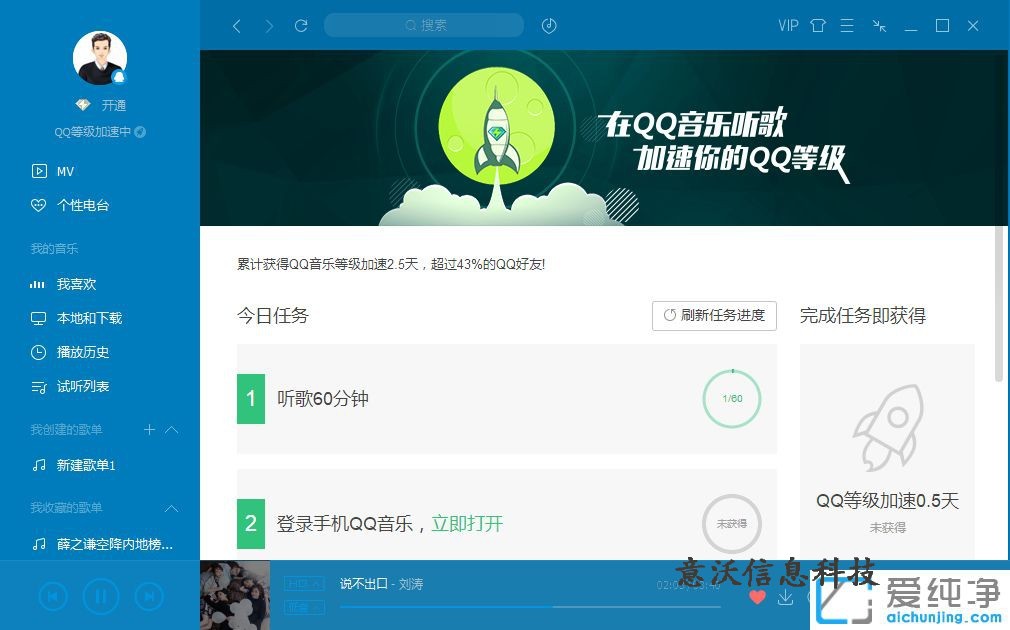Open the skin changer shirt icon
This screenshot has height=630, width=1010.
(x=818, y=26)
